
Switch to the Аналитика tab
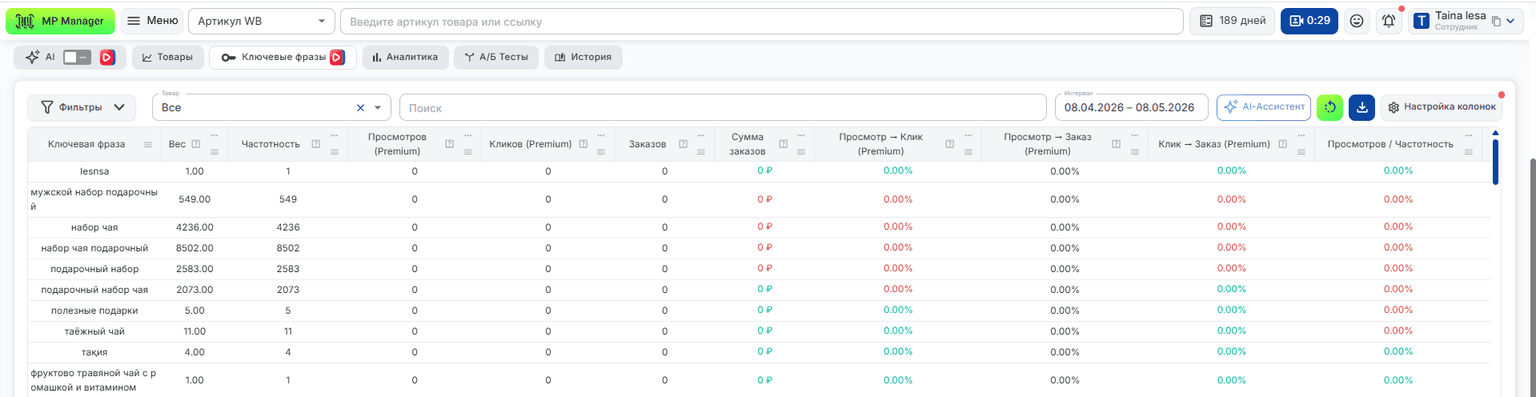coord(405,58)
